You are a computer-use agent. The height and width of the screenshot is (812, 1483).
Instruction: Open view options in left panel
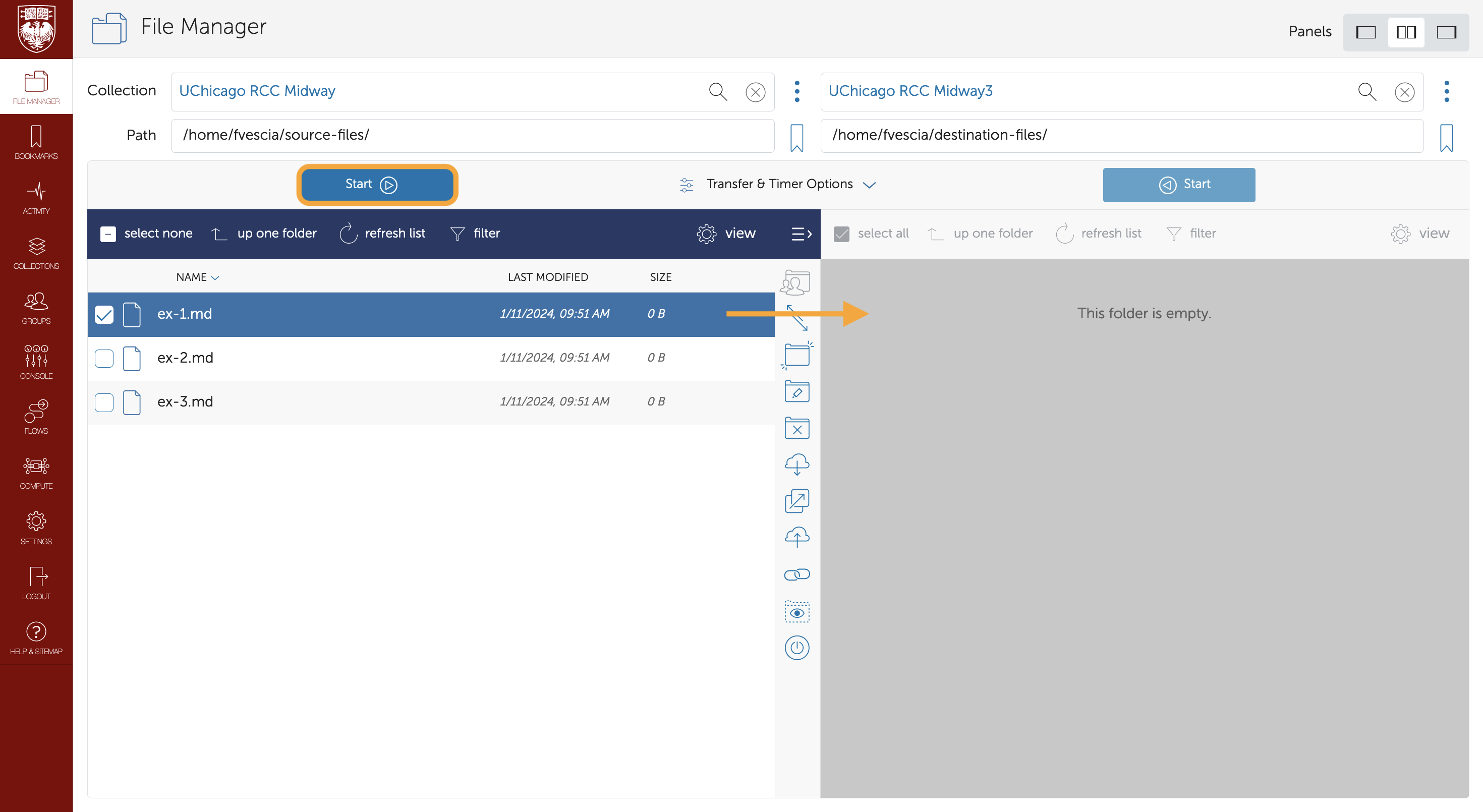725,233
